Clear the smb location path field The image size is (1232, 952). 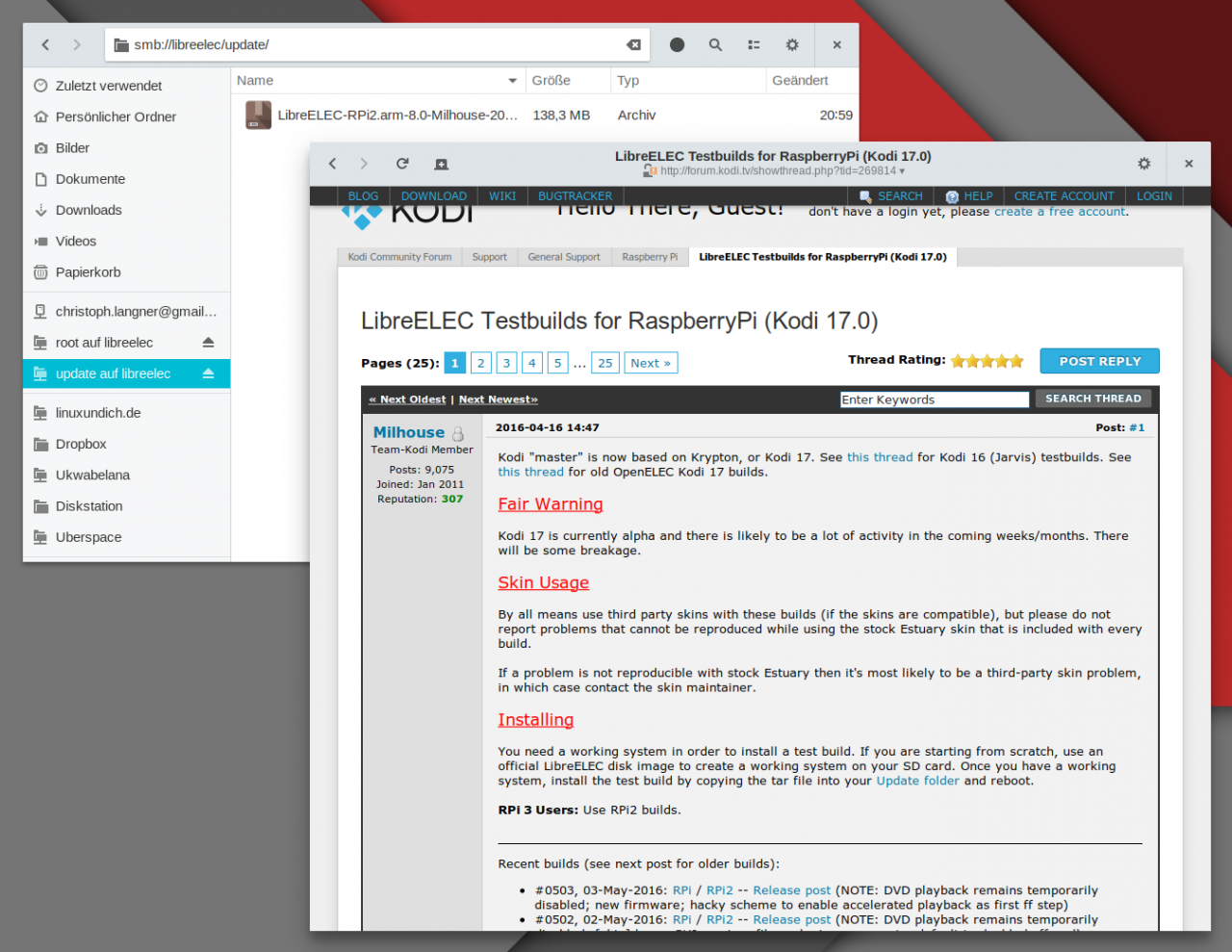(x=633, y=45)
